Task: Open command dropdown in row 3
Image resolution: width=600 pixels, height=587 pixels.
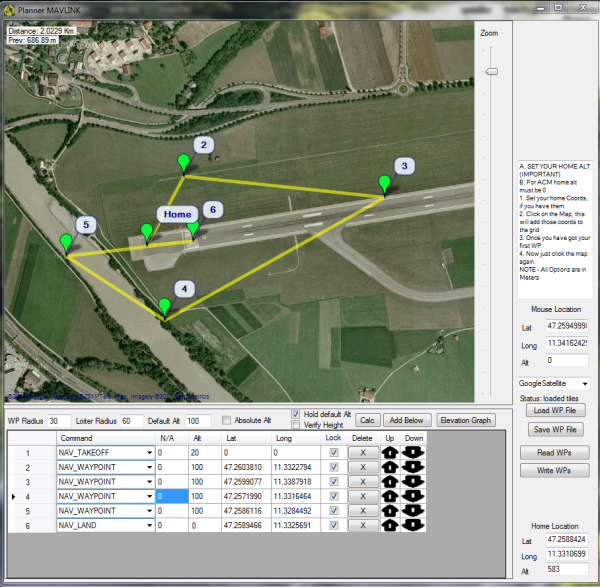Action: pos(149,482)
